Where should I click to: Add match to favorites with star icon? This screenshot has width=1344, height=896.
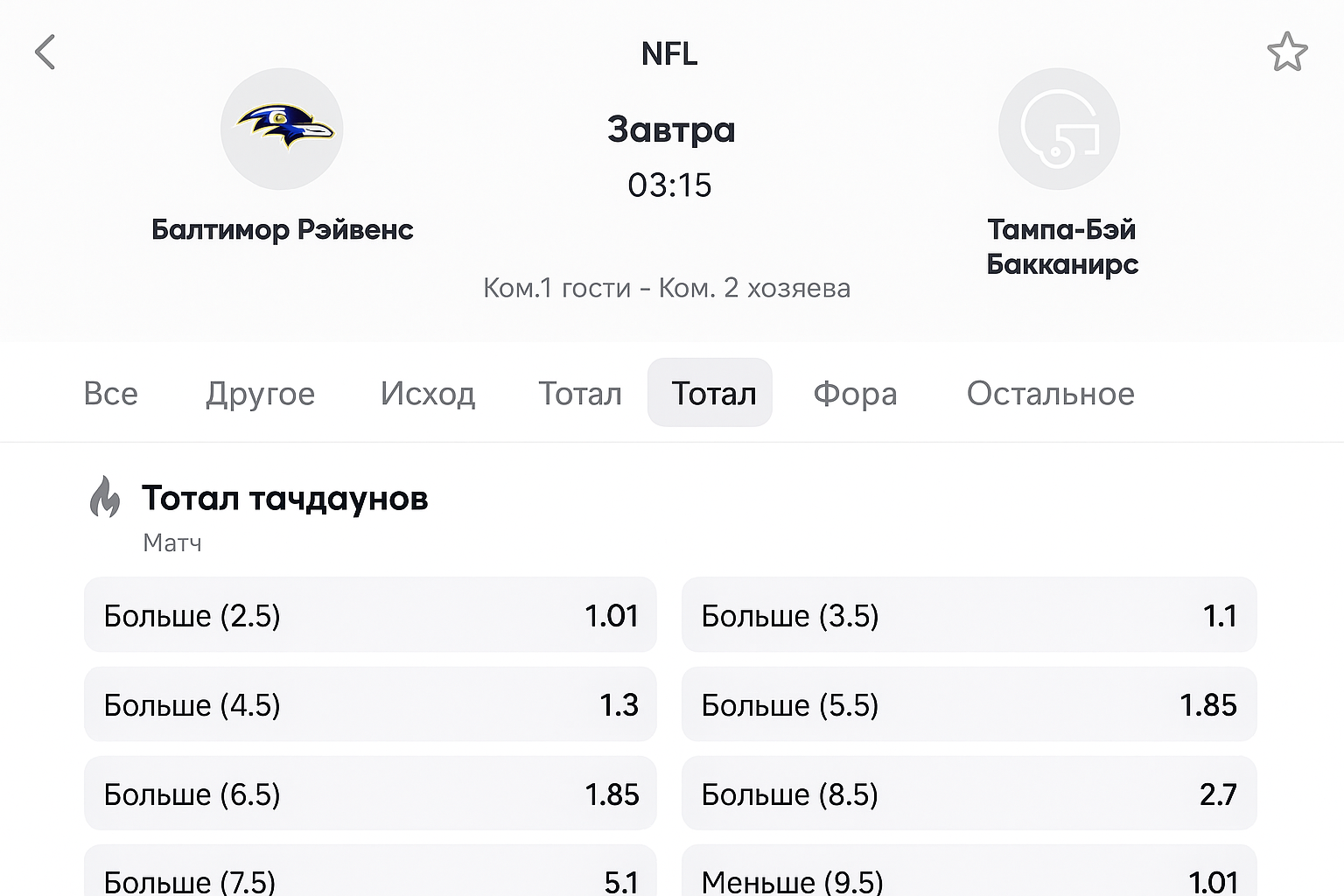[x=1287, y=52]
